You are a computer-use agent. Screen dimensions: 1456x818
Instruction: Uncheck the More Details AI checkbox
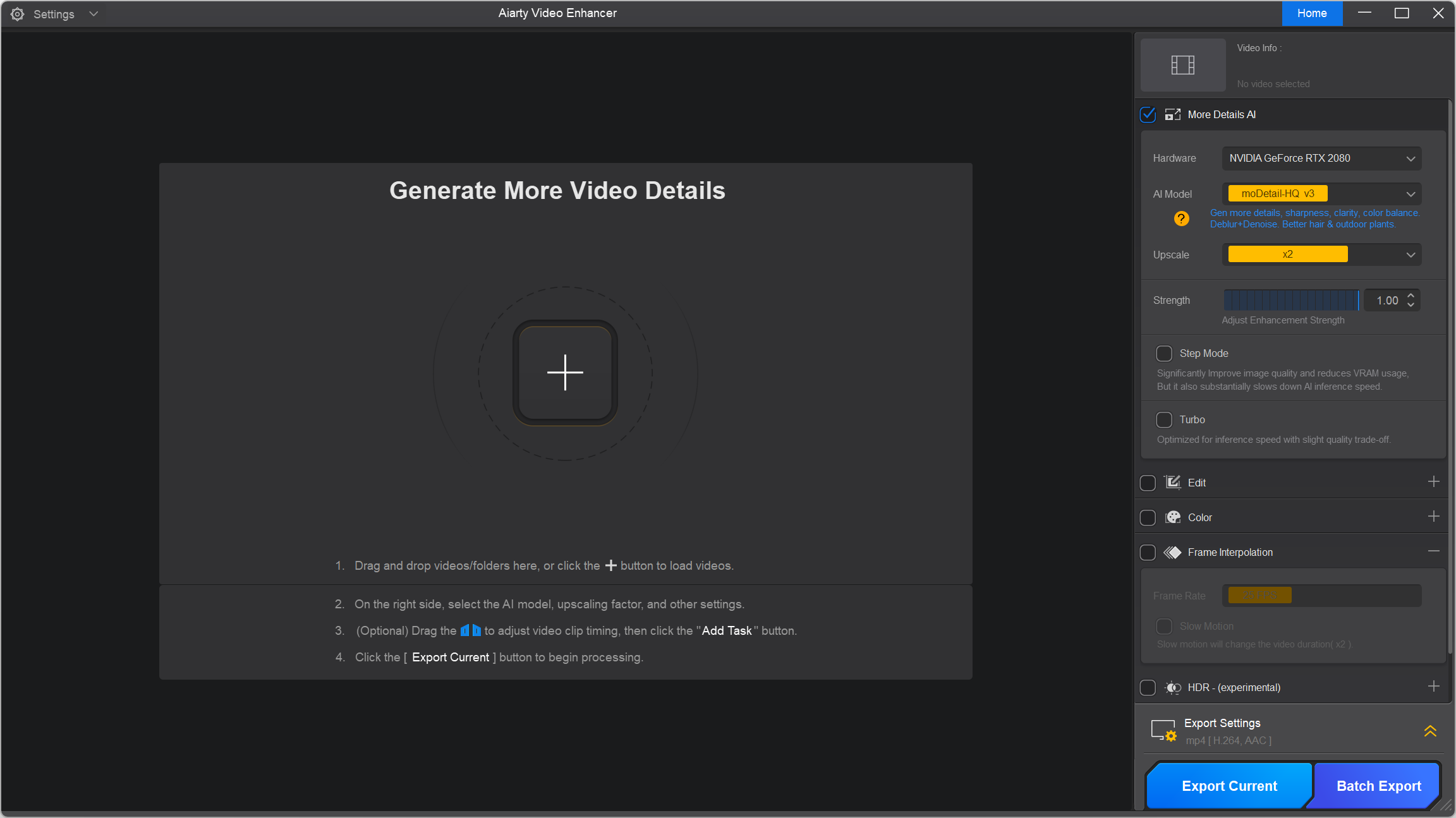pyautogui.click(x=1148, y=114)
